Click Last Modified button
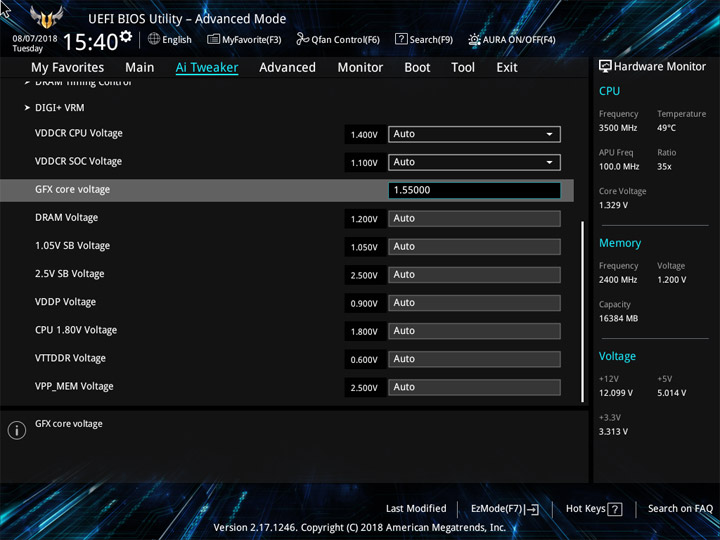Screen dimensions: 720x540 pos(416,508)
